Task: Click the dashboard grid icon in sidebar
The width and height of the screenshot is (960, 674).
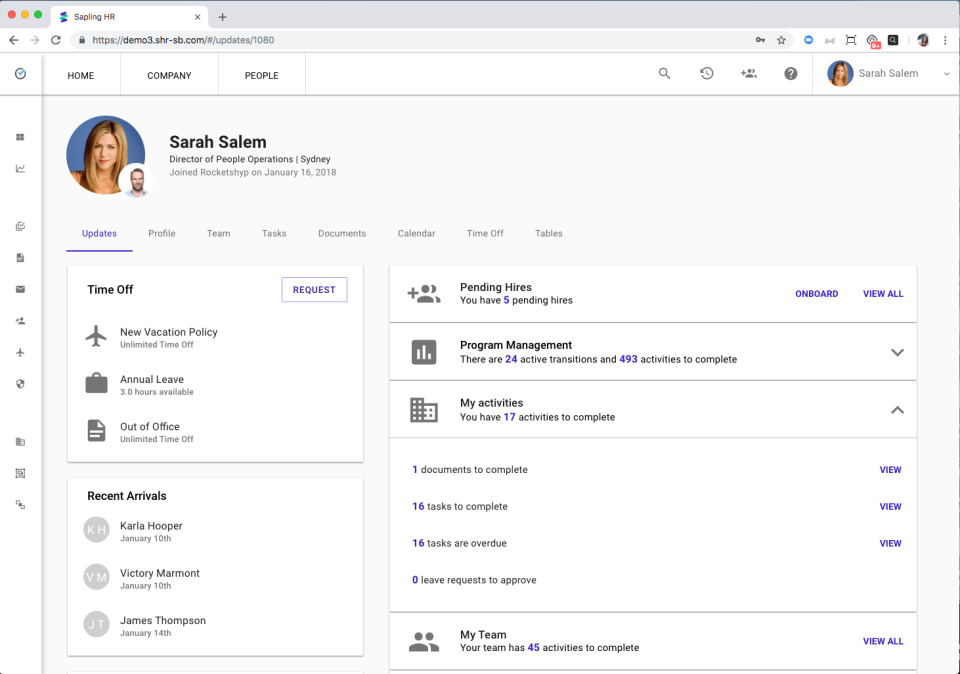Action: coord(20,137)
